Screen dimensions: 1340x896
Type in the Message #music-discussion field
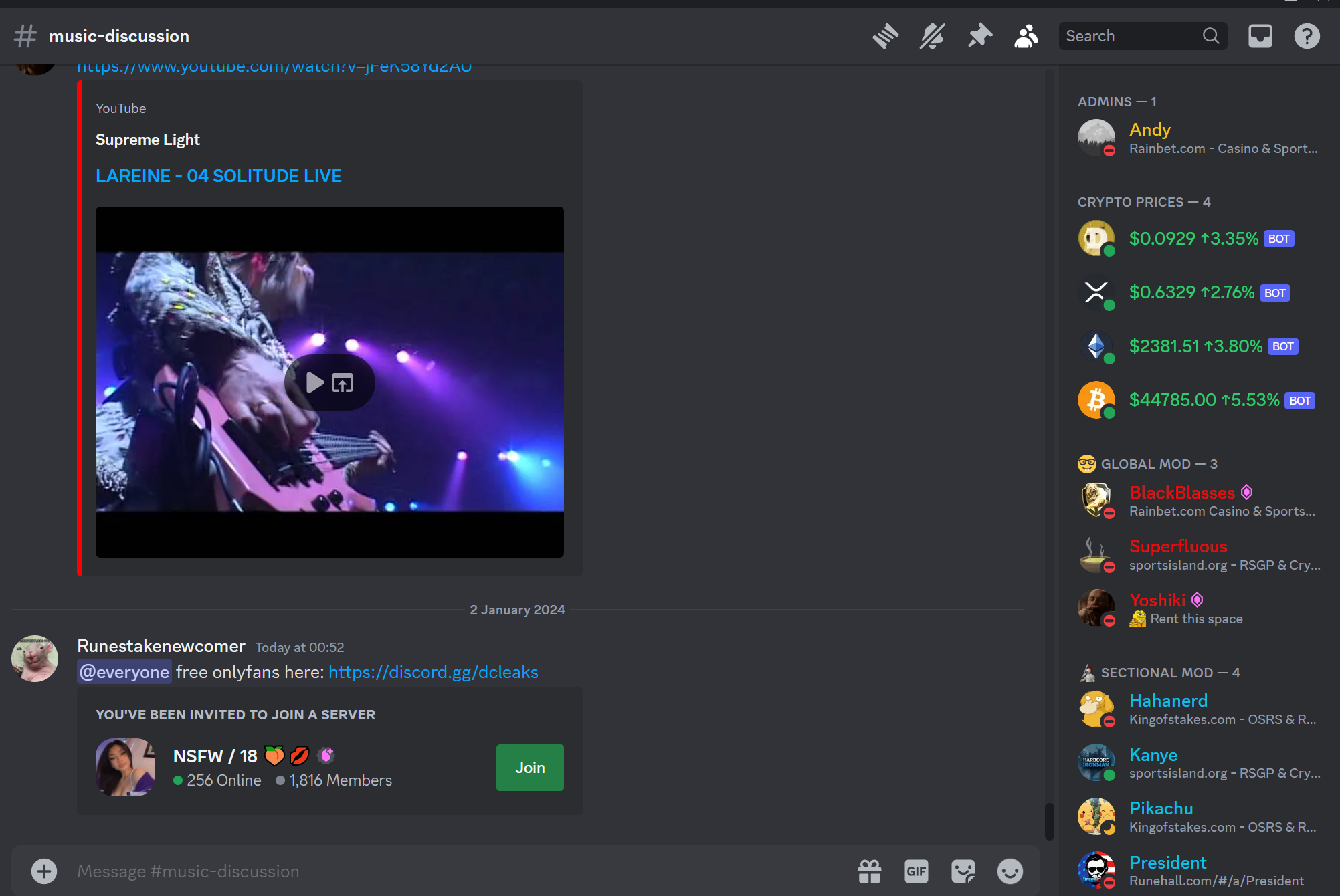coord(455,871)
